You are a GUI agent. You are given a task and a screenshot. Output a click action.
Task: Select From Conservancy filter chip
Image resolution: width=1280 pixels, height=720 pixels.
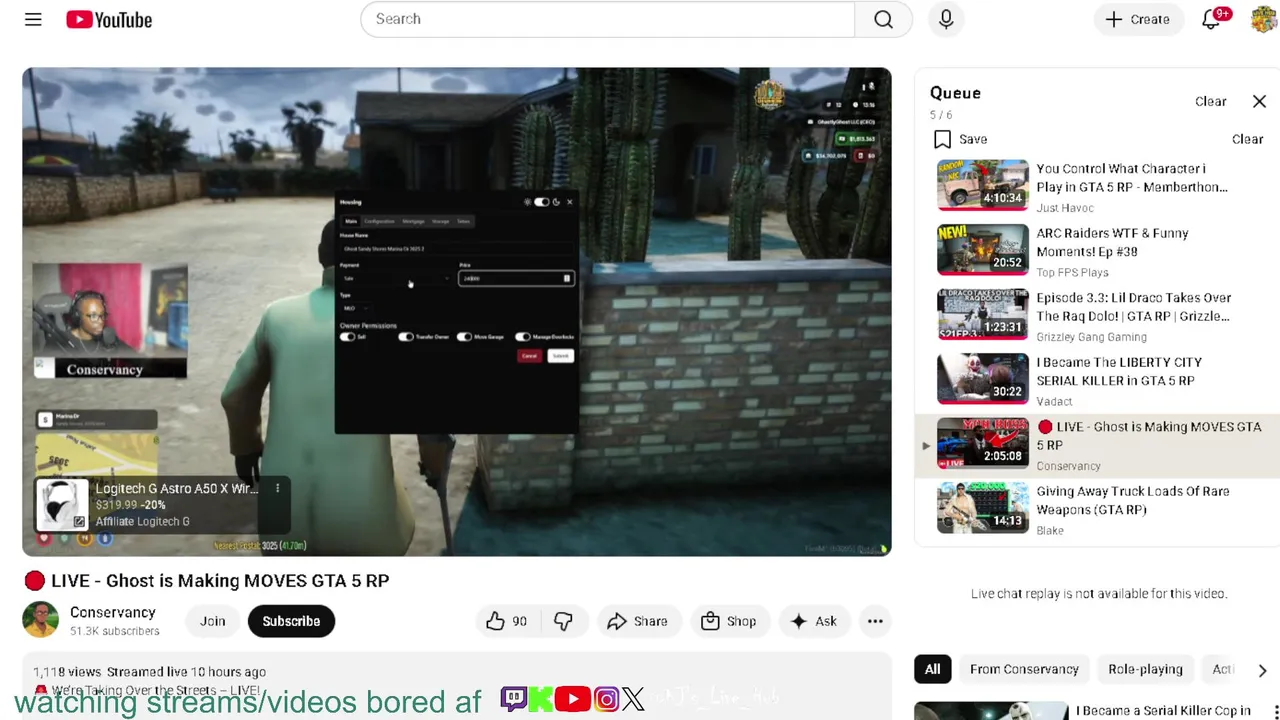tap(1024, 669)
